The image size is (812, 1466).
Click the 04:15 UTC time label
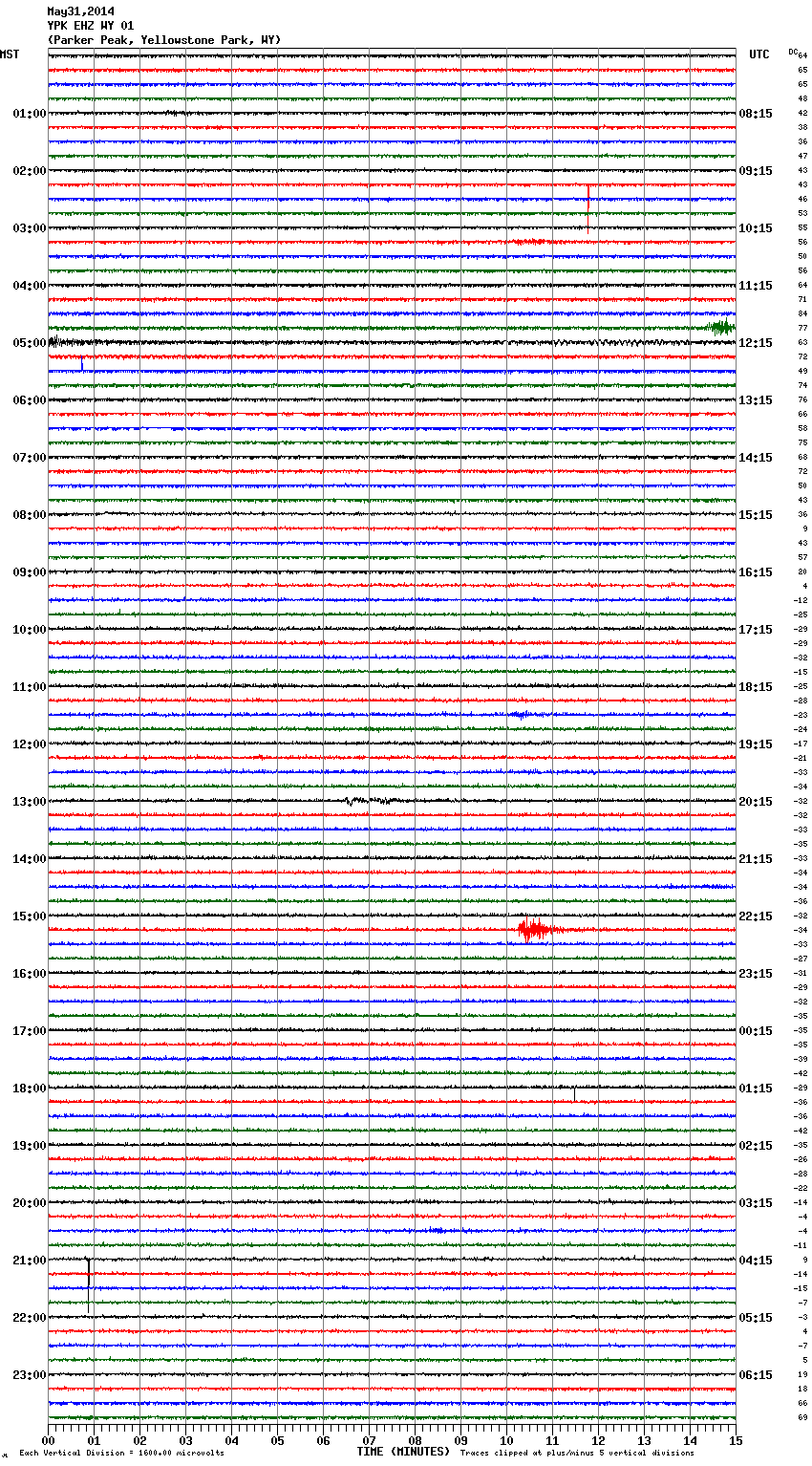756,1261
